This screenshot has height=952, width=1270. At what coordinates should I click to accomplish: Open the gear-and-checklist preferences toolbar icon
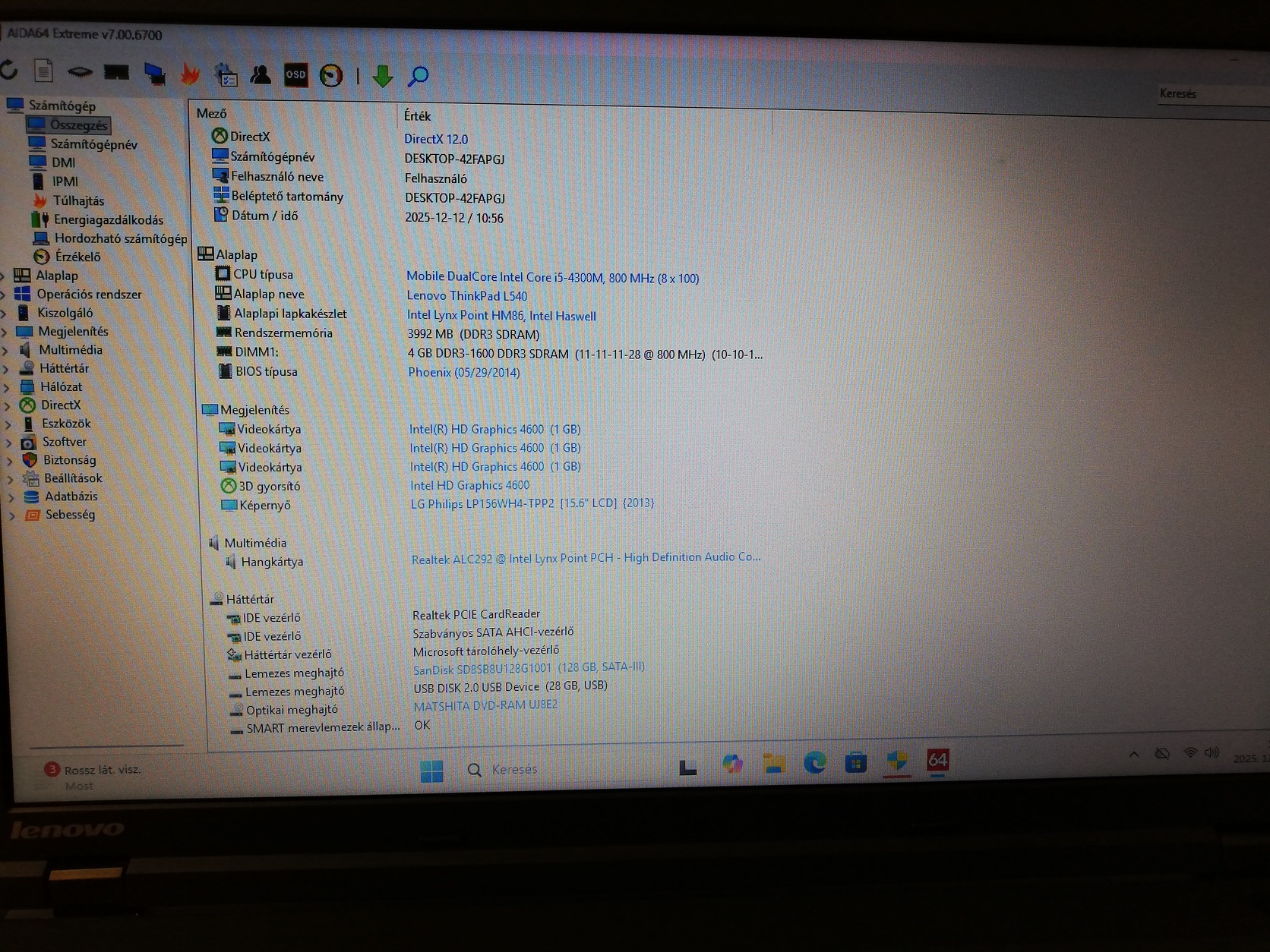pyautogui.click(x=226, y=74)
